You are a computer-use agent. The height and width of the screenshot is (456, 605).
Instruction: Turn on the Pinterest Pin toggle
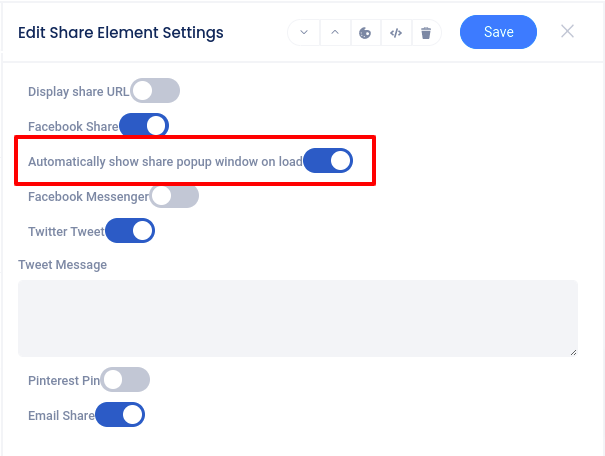click(125, 380)
